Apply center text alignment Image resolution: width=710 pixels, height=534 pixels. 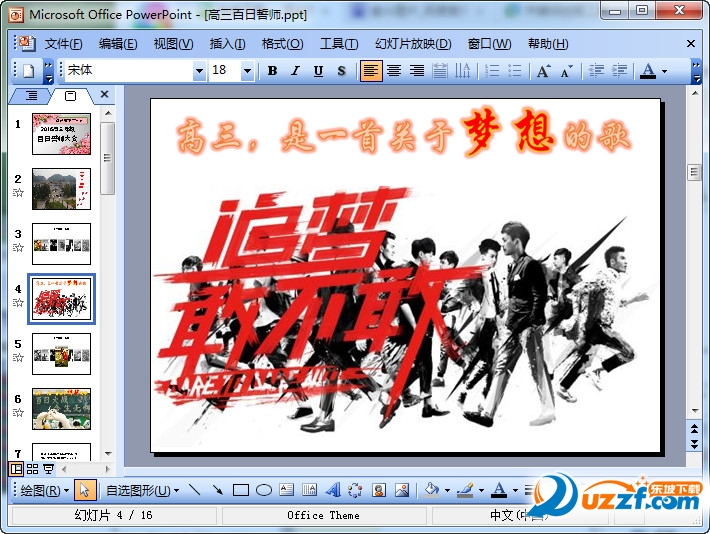[394, 71]
